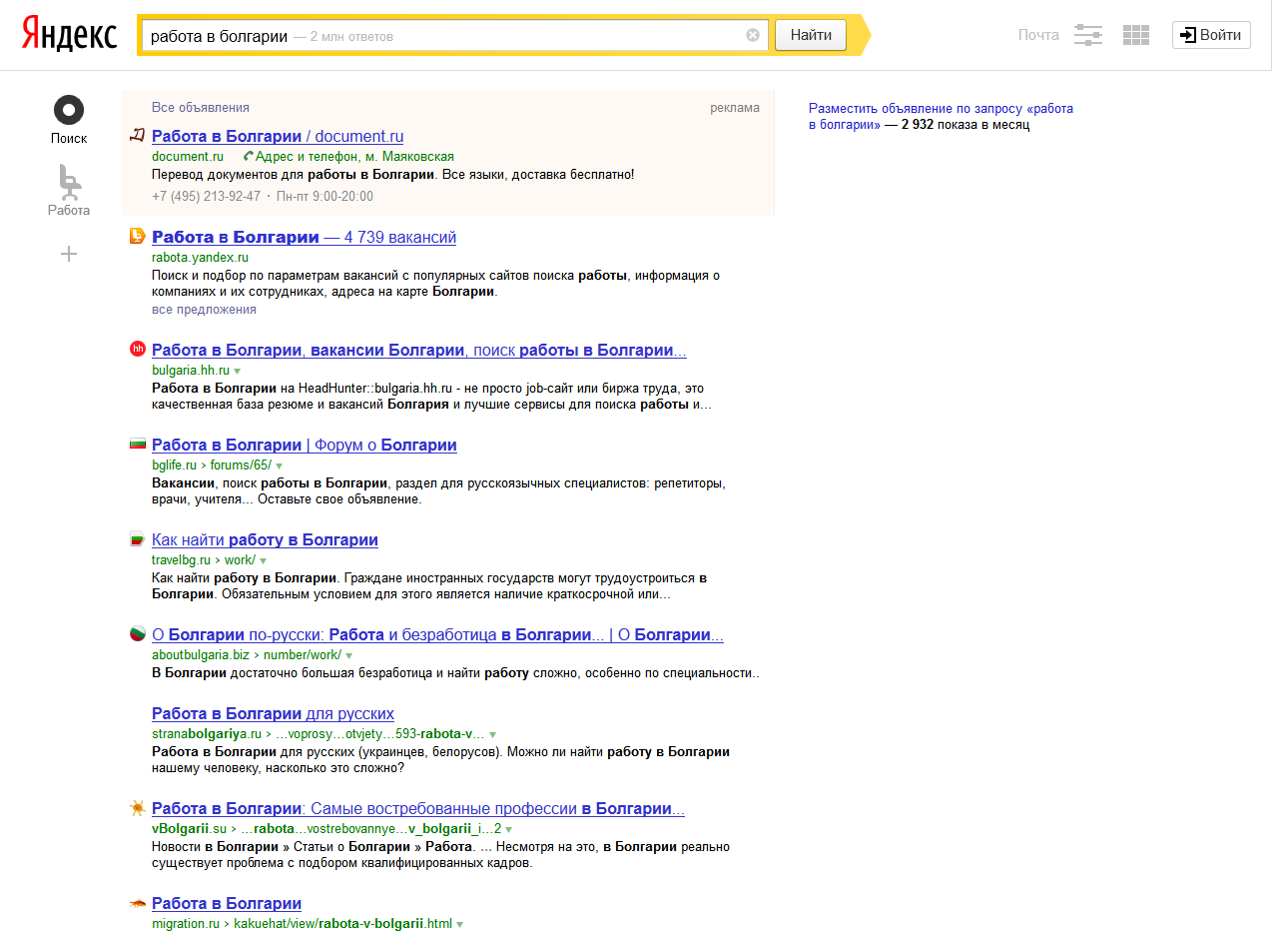Open the green travelbg.ru URL
Image resolution: width=1288 pixels, height=934 pixels.
pyautogui.click(x=181, y=559)
